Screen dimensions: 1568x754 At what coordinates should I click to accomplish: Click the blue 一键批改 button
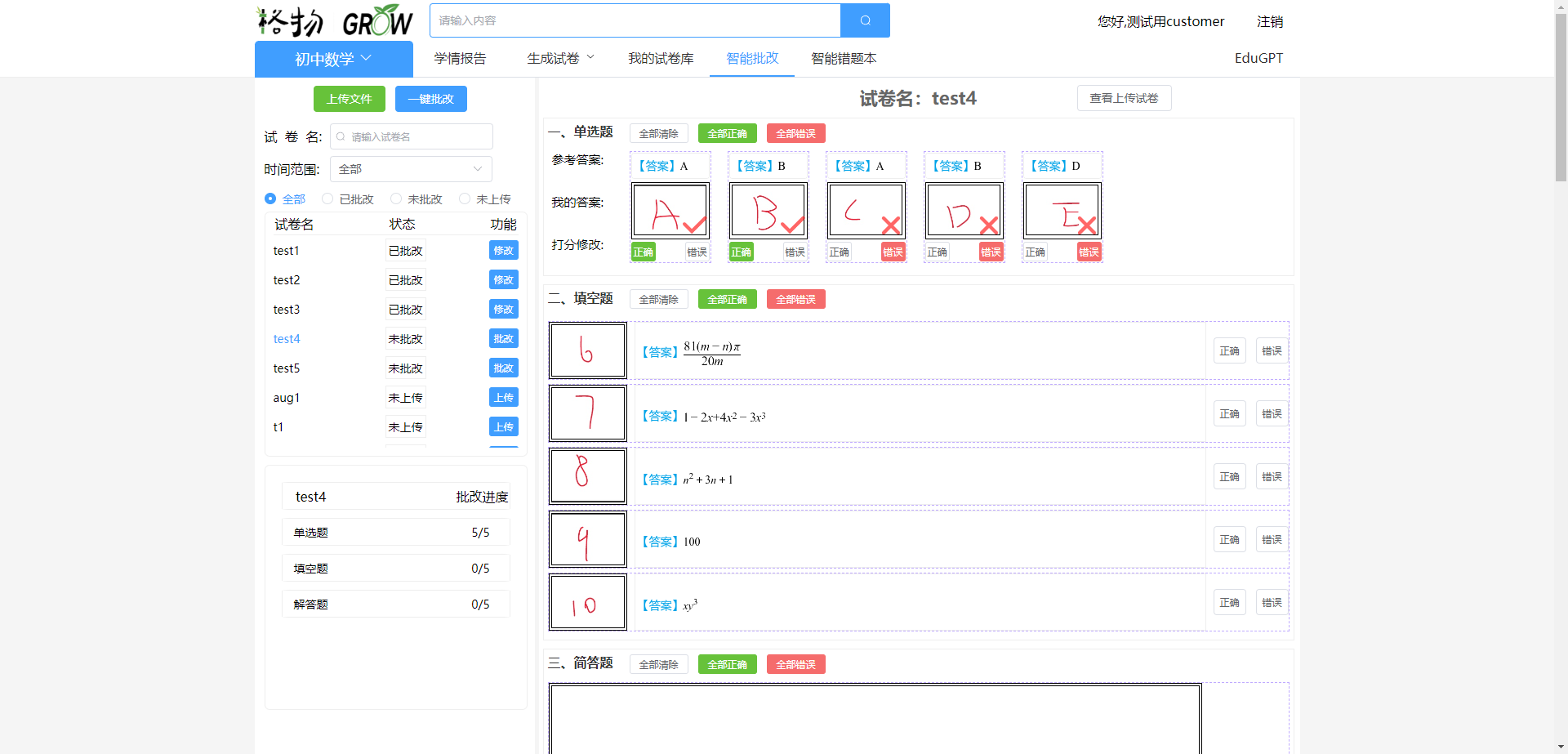(x=431, y=99)
